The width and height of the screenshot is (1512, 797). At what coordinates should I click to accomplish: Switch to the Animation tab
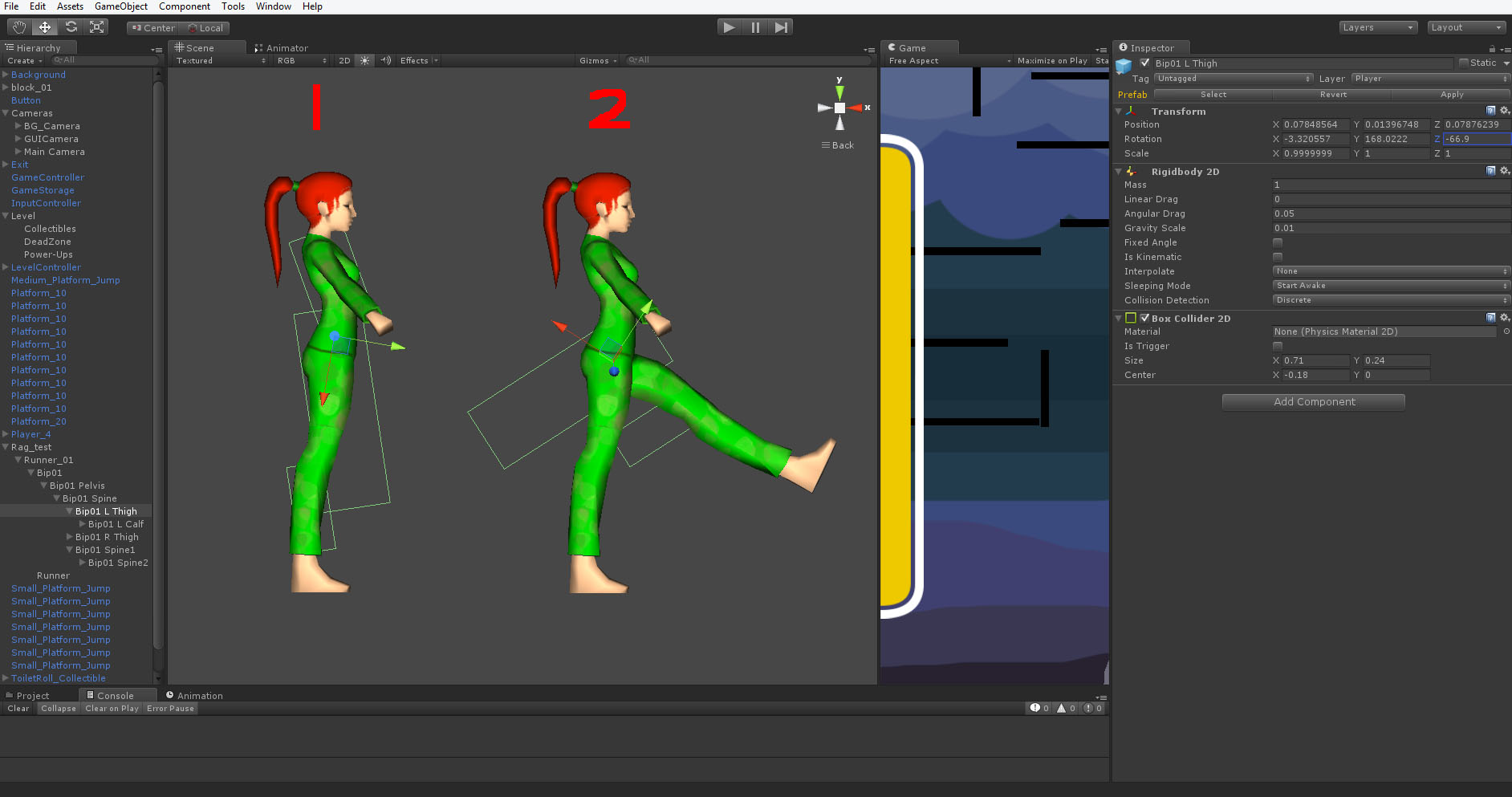point(194,696)
